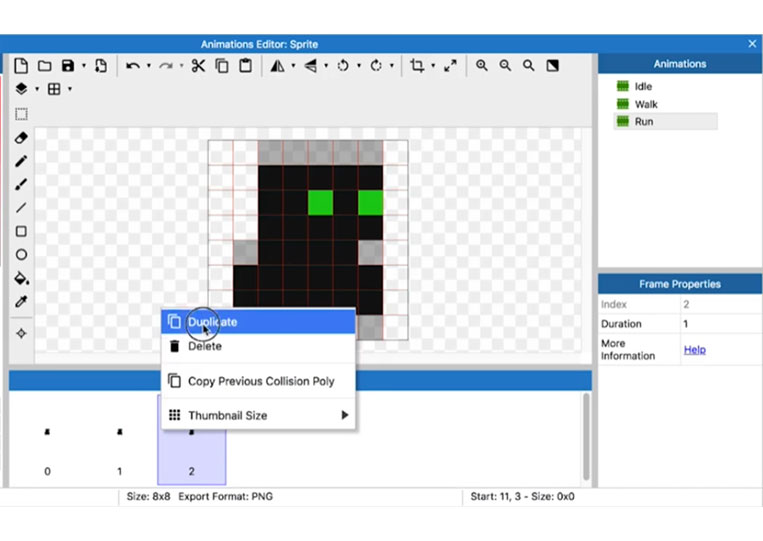This screenshot has height=541, width=763.
Task: Open the Flip options dropdown arrow
Action: pyautogui.click(x=326, y=66)
